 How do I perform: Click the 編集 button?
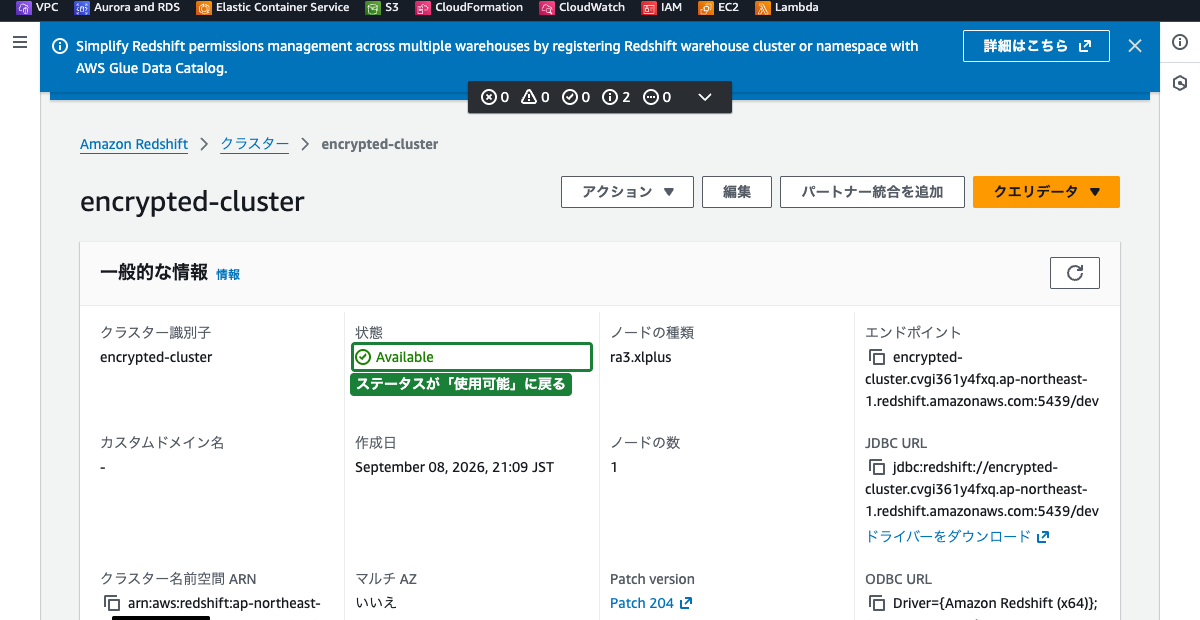(737, 192)
